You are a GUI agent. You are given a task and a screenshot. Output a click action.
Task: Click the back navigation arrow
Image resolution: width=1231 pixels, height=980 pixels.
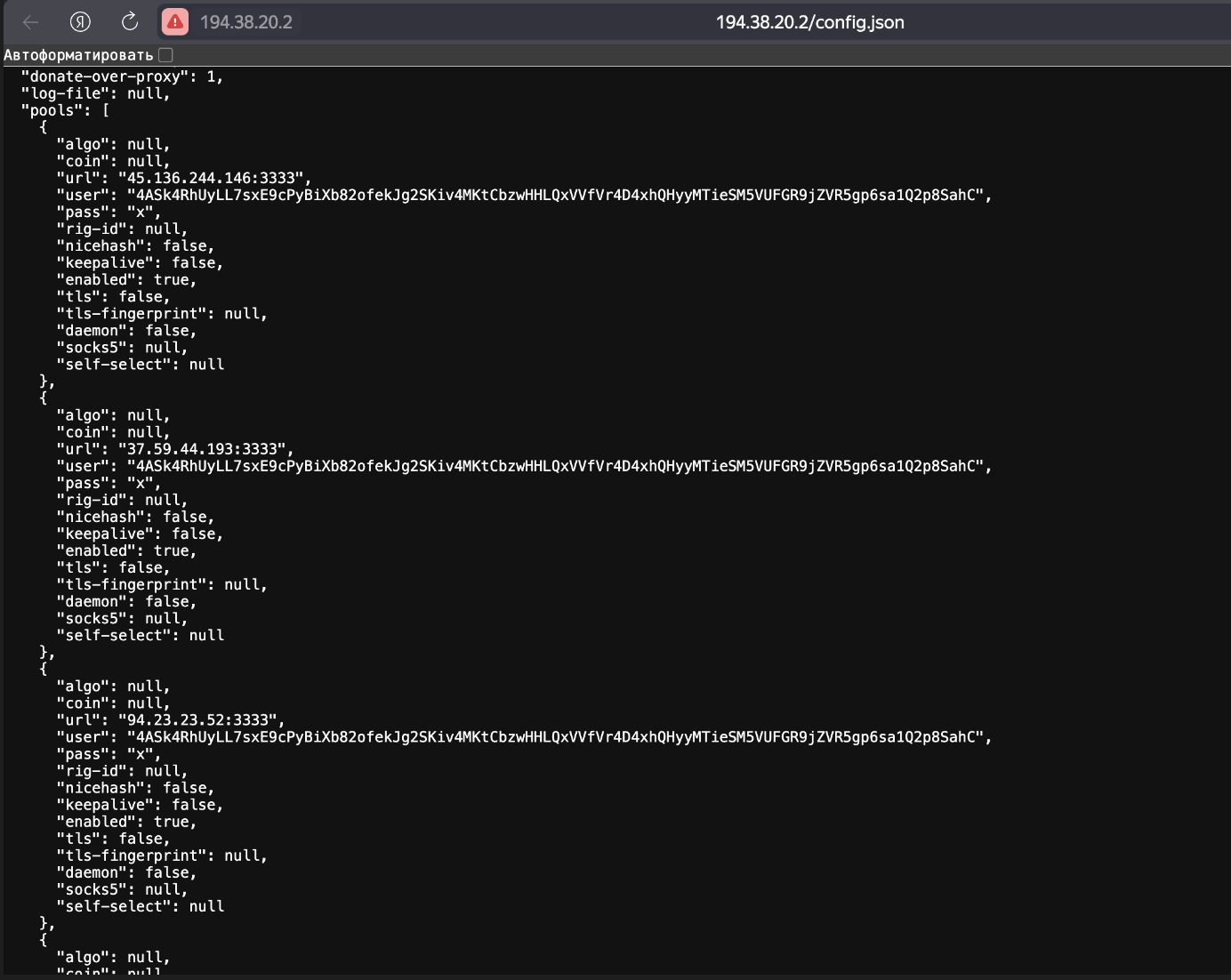pos(31,22)
